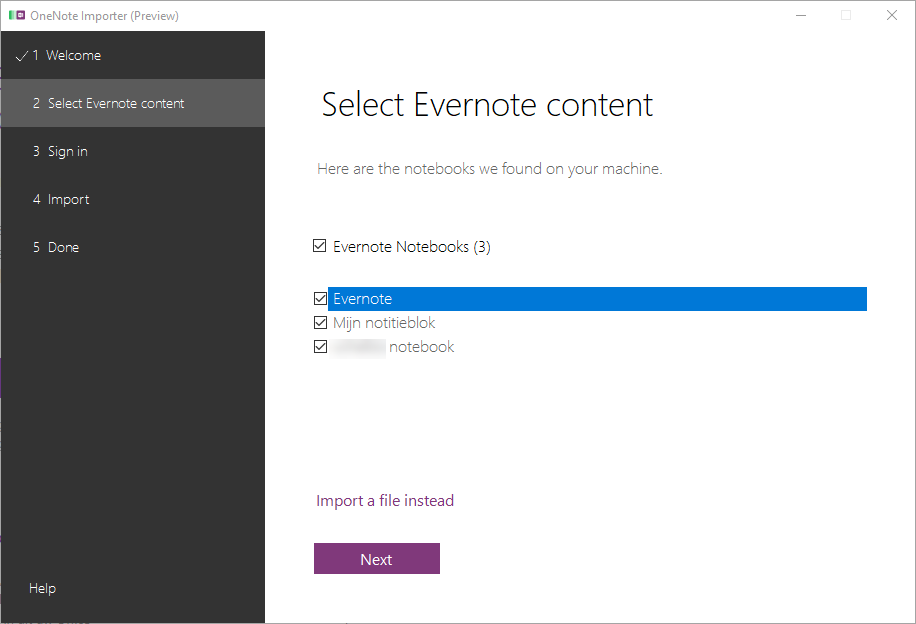Open "Import a file instead"
Viewport: 916px width, 624px height.
pyautogui.click(x=384, y=500)
